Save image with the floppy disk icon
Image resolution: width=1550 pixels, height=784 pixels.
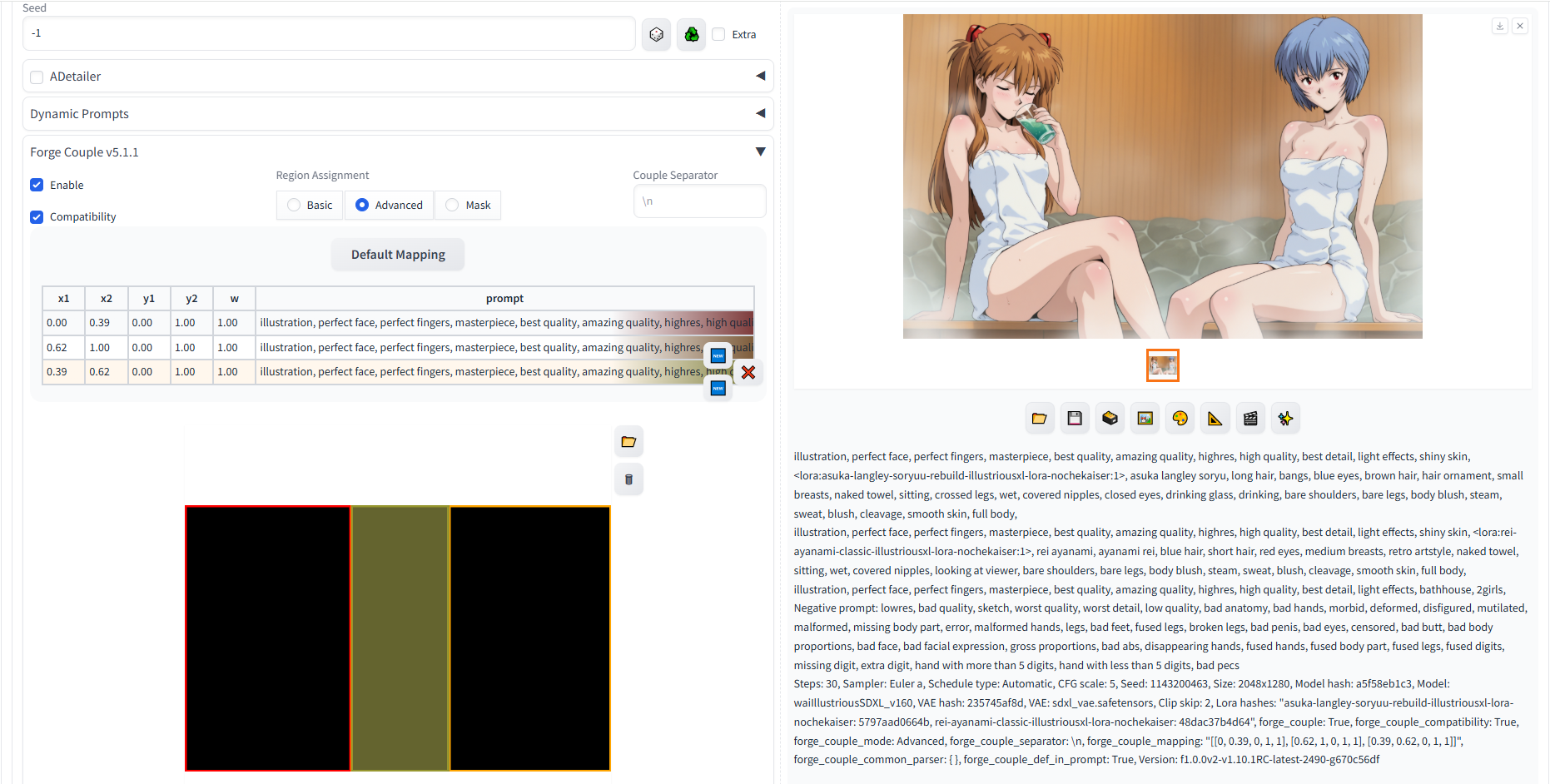(x=1075, y=419)
